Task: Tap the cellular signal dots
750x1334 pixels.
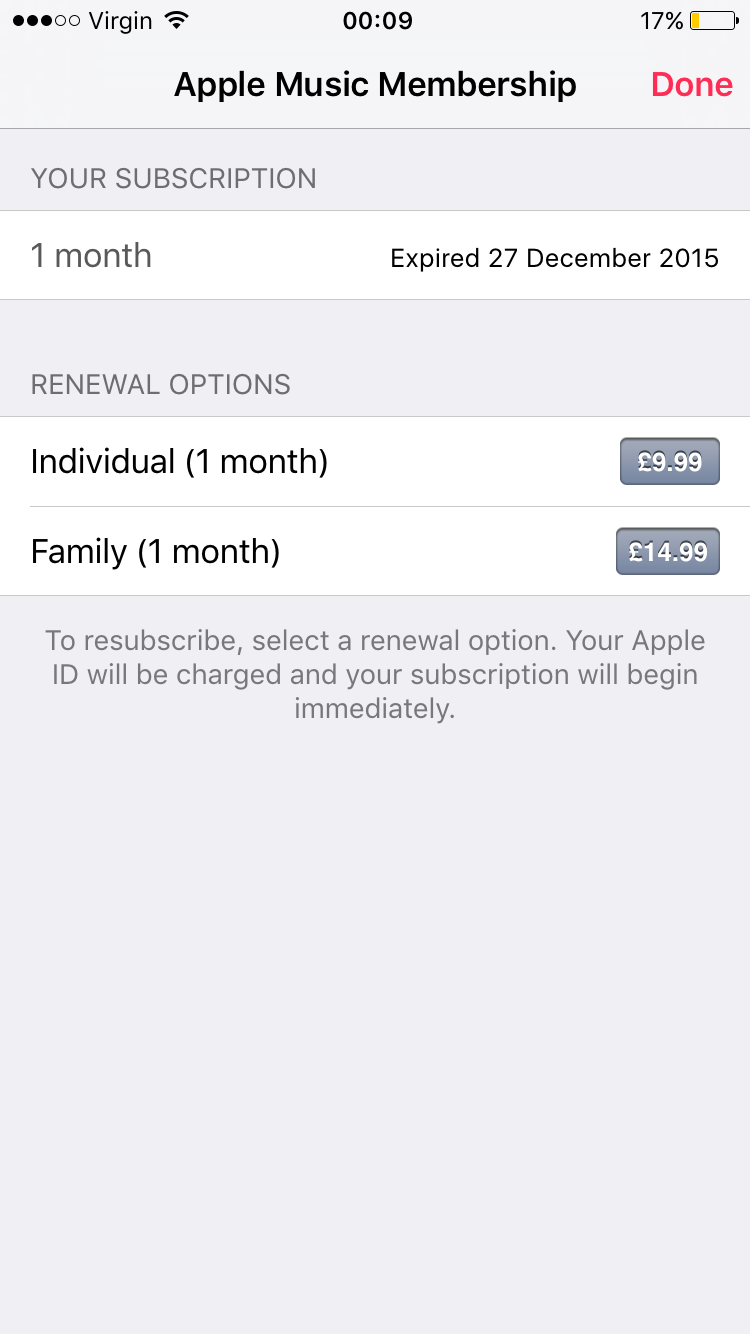Action: (x=45, y=21)
